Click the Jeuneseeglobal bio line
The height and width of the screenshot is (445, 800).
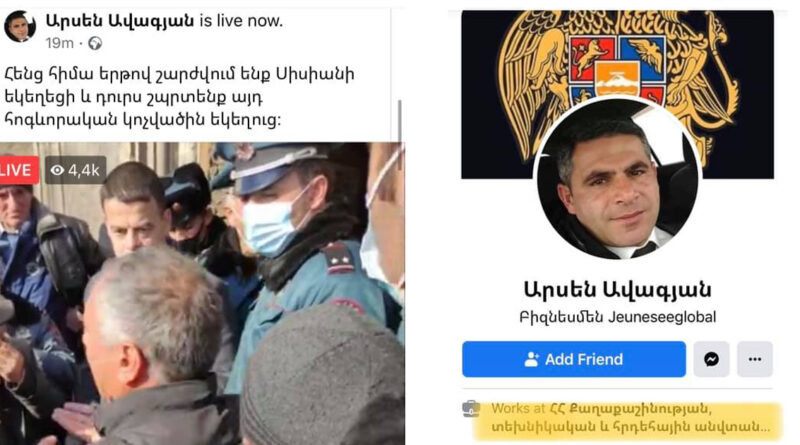[x=617, y=317]
